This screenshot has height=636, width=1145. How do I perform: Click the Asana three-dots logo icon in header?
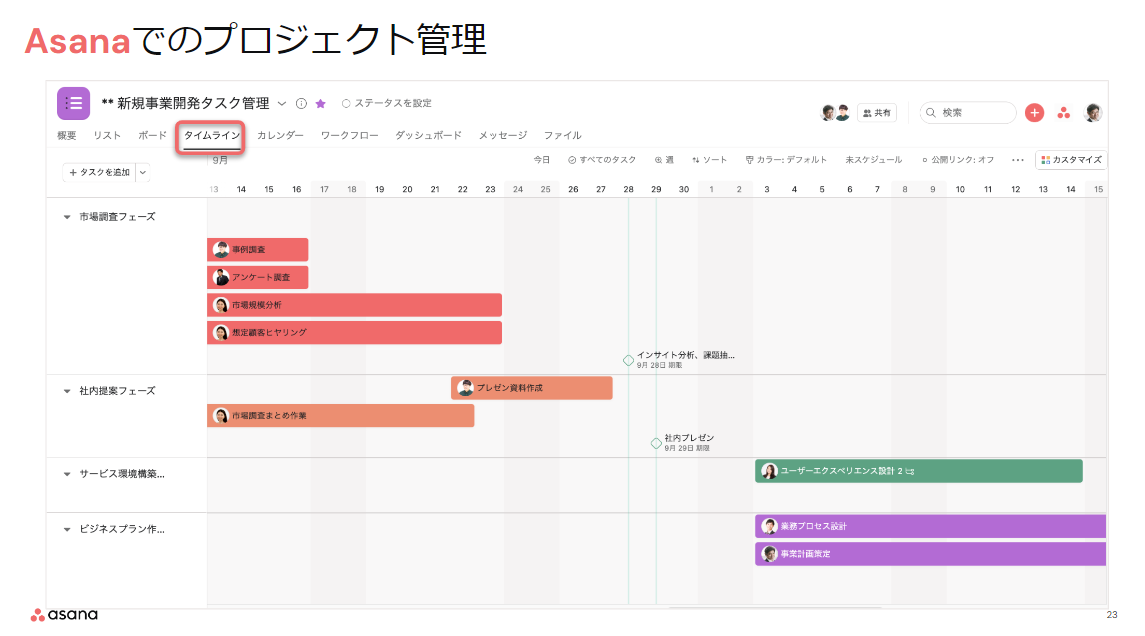click(x=1063, y=112)
